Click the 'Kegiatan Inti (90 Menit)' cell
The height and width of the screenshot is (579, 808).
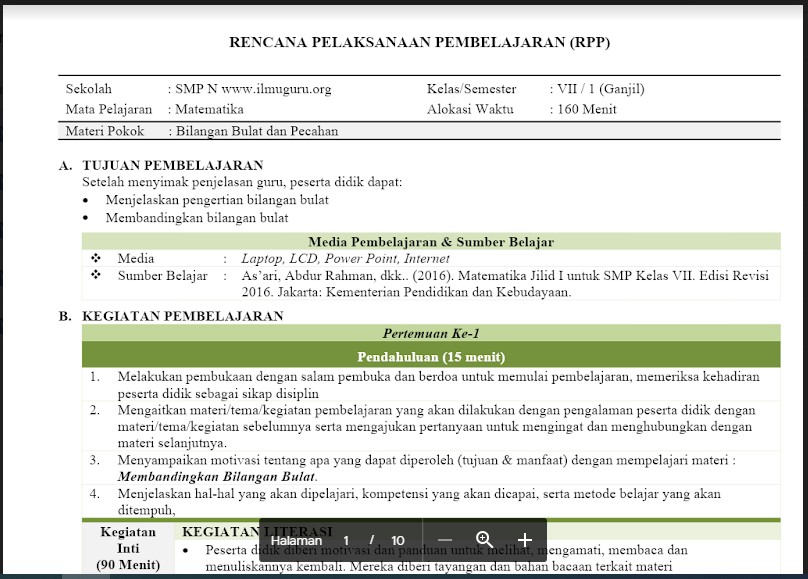[128, 548]
